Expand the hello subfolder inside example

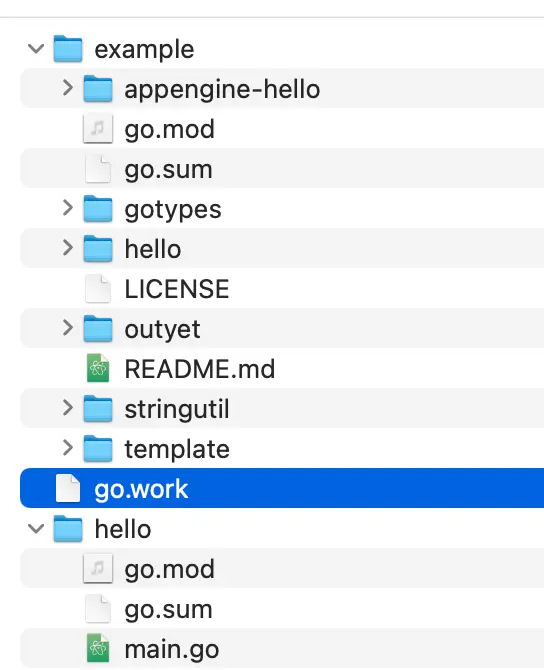tap(68, 248)
